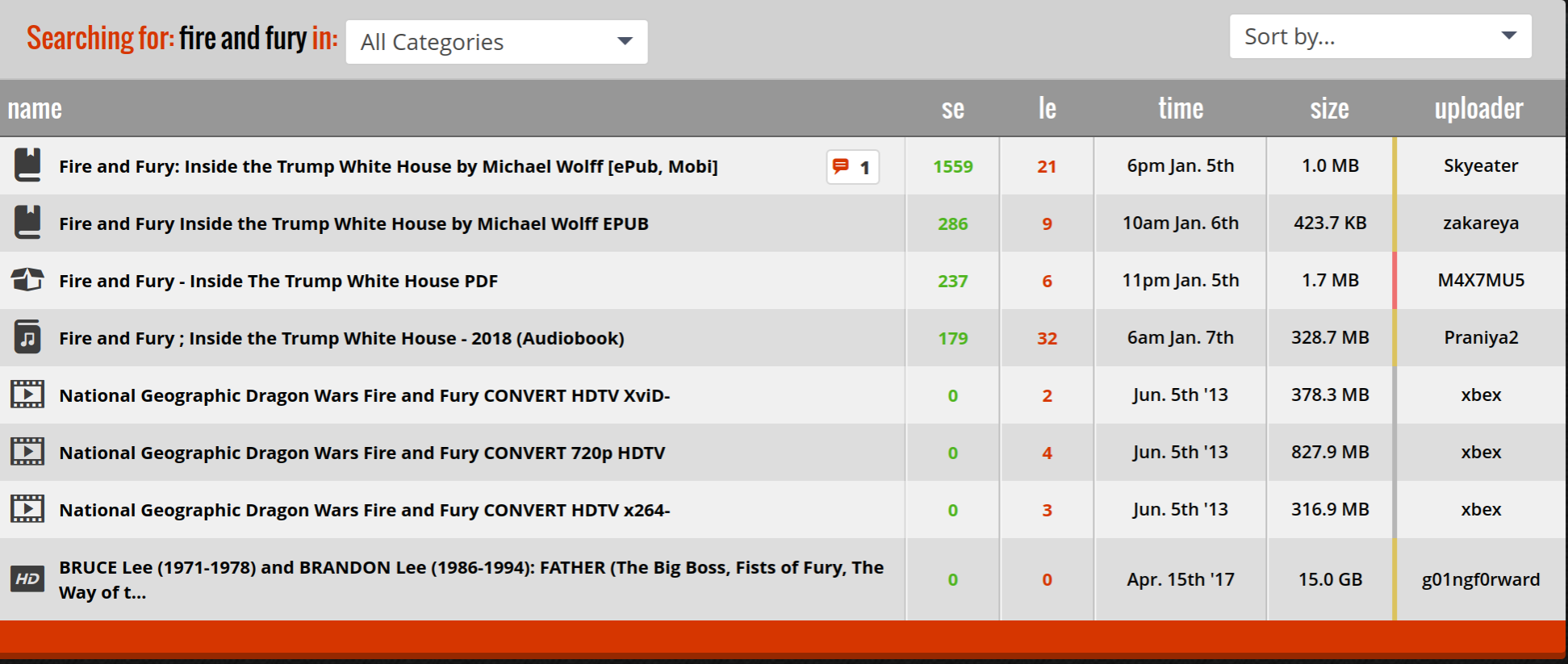Click seeders count 179
Image resolution: width=1568 pixels, height=664 pixels.
point(953,338)
